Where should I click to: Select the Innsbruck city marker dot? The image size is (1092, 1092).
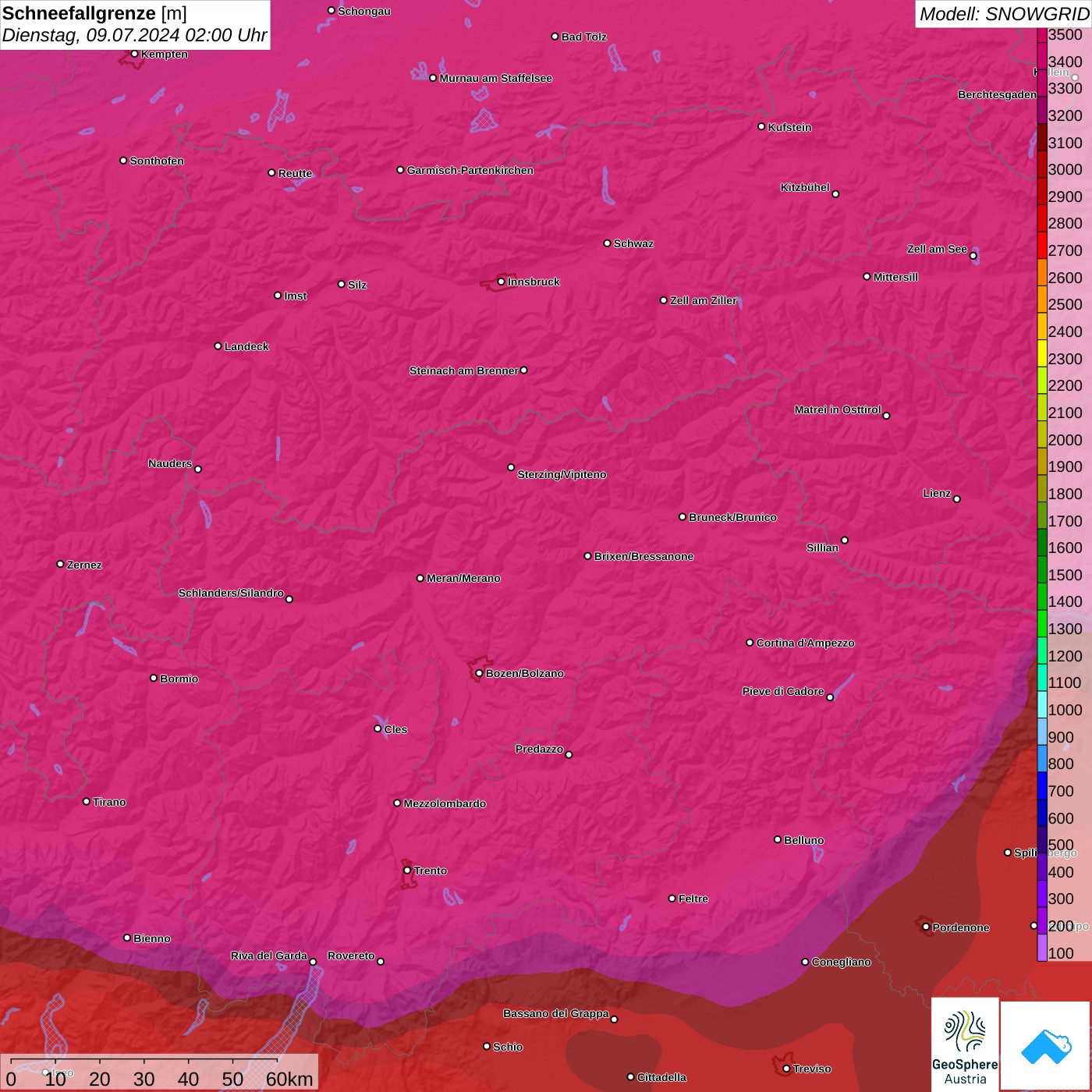pyautogui.click(x=501, y=282)
